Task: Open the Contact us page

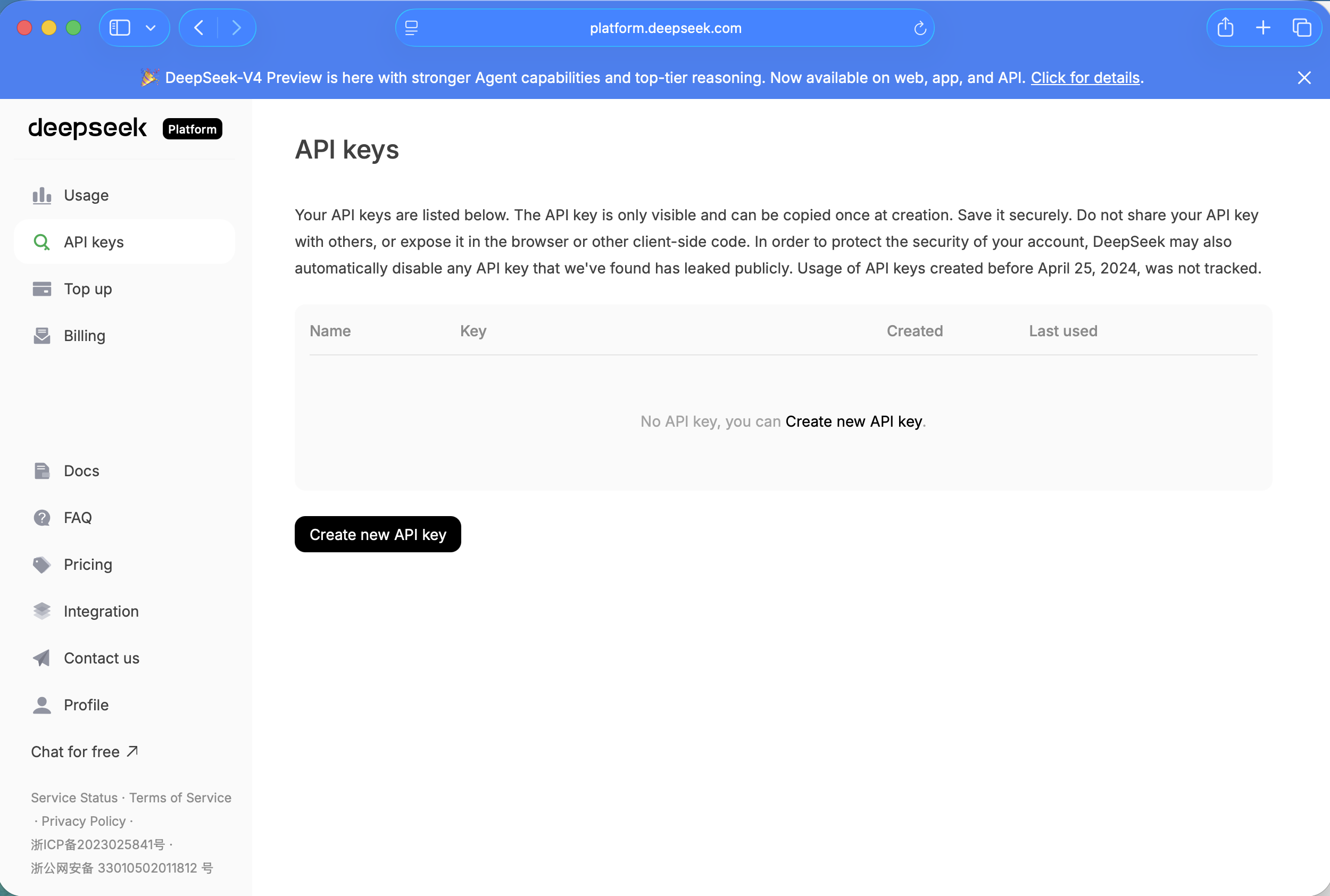Action: click(124, 658)
